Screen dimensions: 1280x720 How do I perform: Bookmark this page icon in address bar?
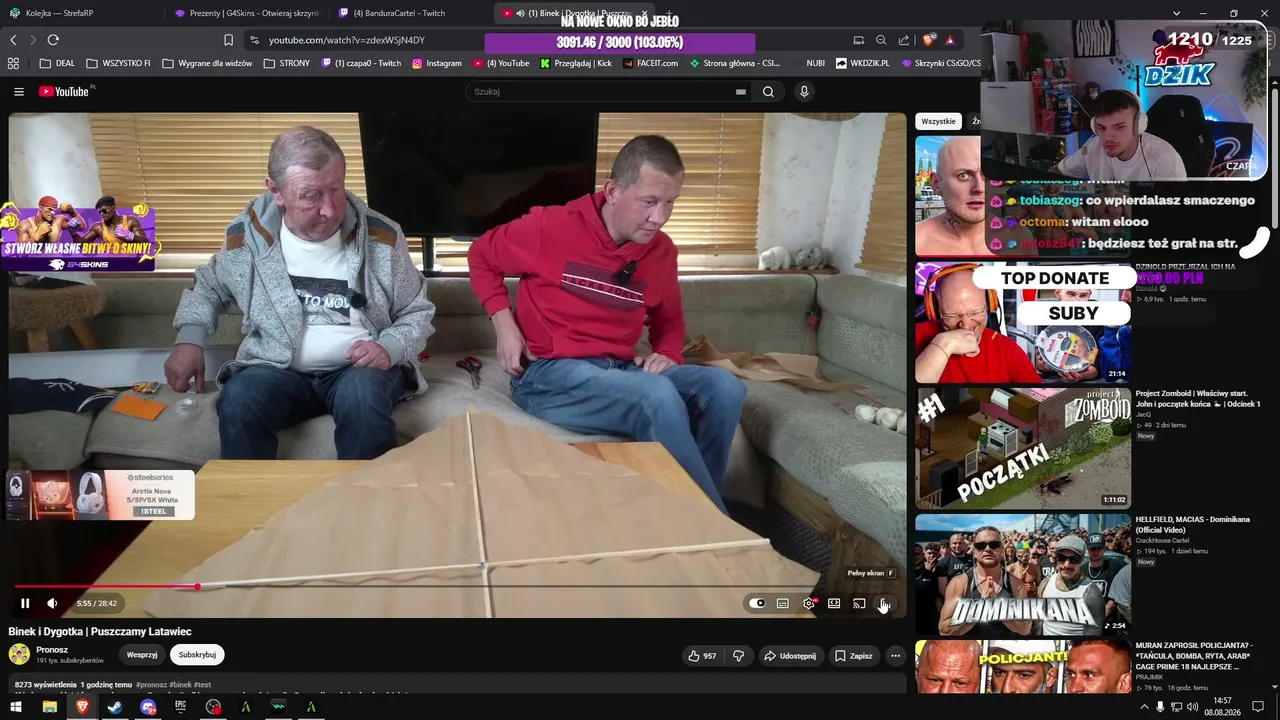[x=228, y=40]
